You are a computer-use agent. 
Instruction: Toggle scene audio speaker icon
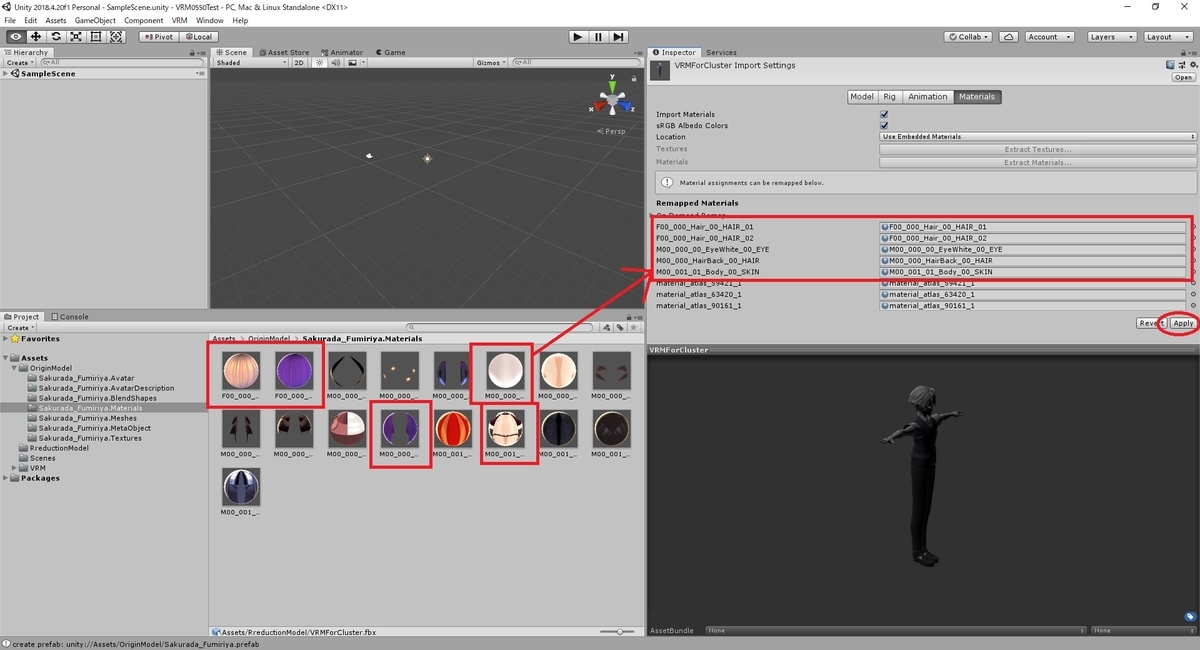pos(336,63)
